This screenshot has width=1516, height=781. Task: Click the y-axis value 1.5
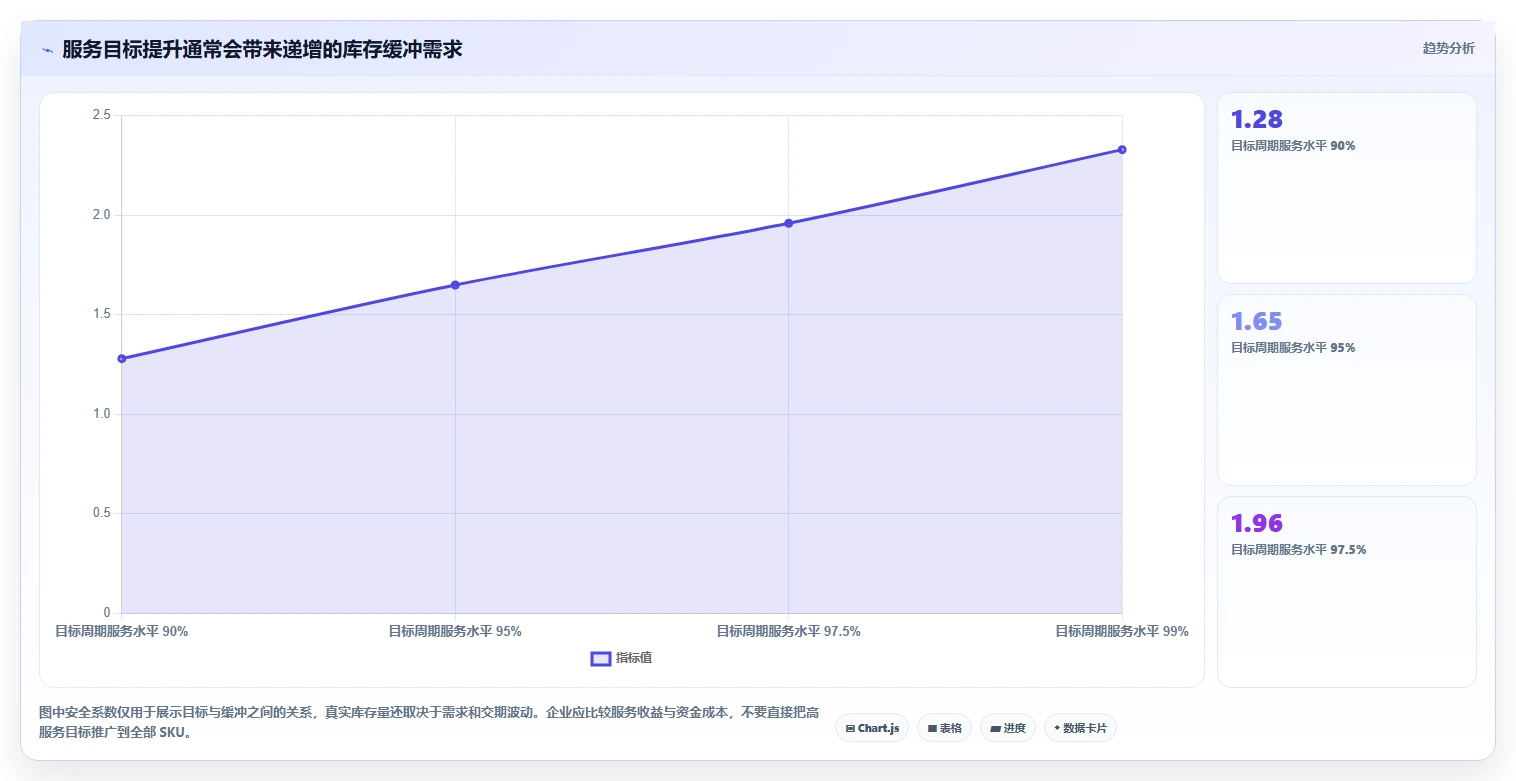point(101,315)
